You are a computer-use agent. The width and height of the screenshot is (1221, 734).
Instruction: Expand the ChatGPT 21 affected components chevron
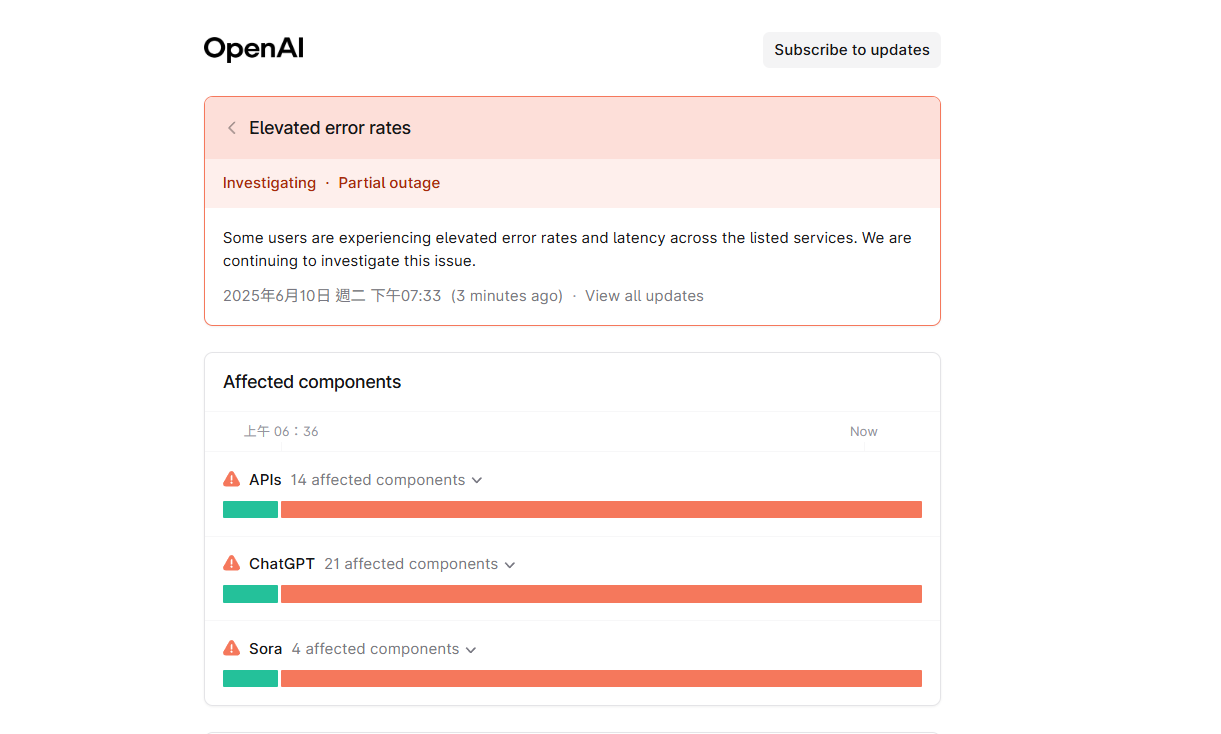(510, 565)
